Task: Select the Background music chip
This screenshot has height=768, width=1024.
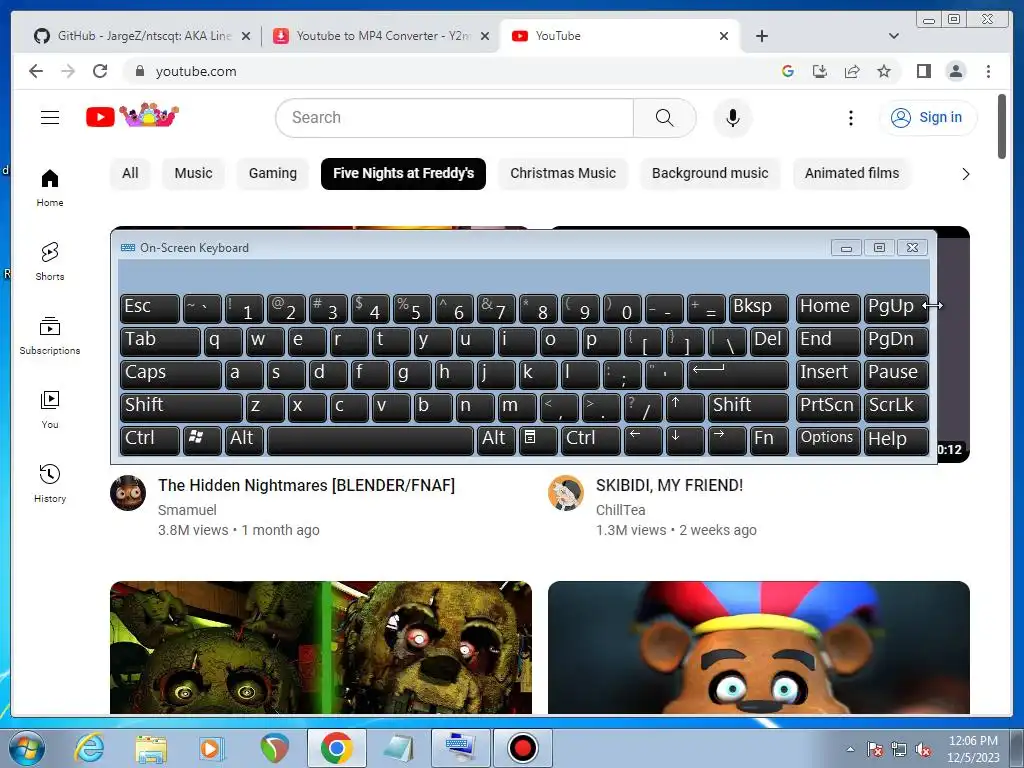Action: (710, 174)
